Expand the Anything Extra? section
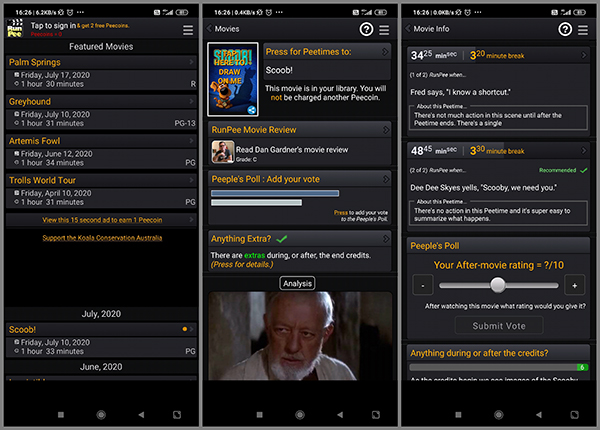600x430 pixels. (x=386, y=239)
